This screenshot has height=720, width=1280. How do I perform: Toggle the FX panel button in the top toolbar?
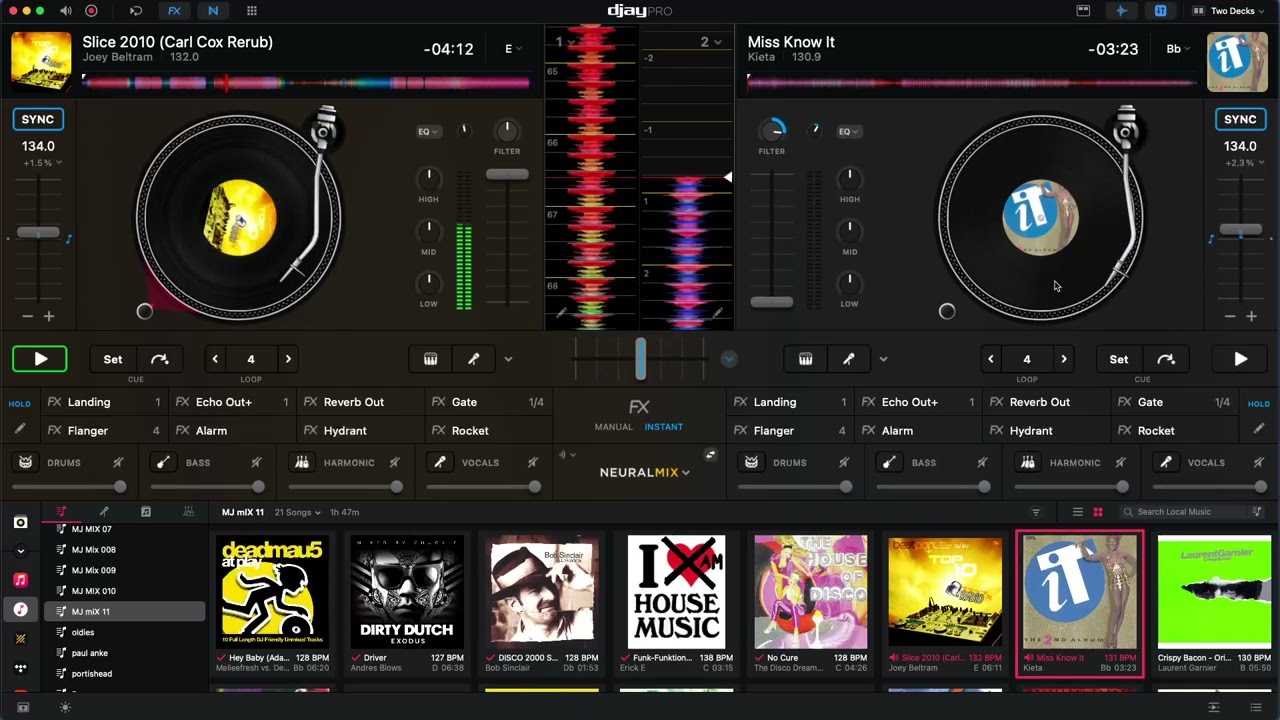coord(174,11)
